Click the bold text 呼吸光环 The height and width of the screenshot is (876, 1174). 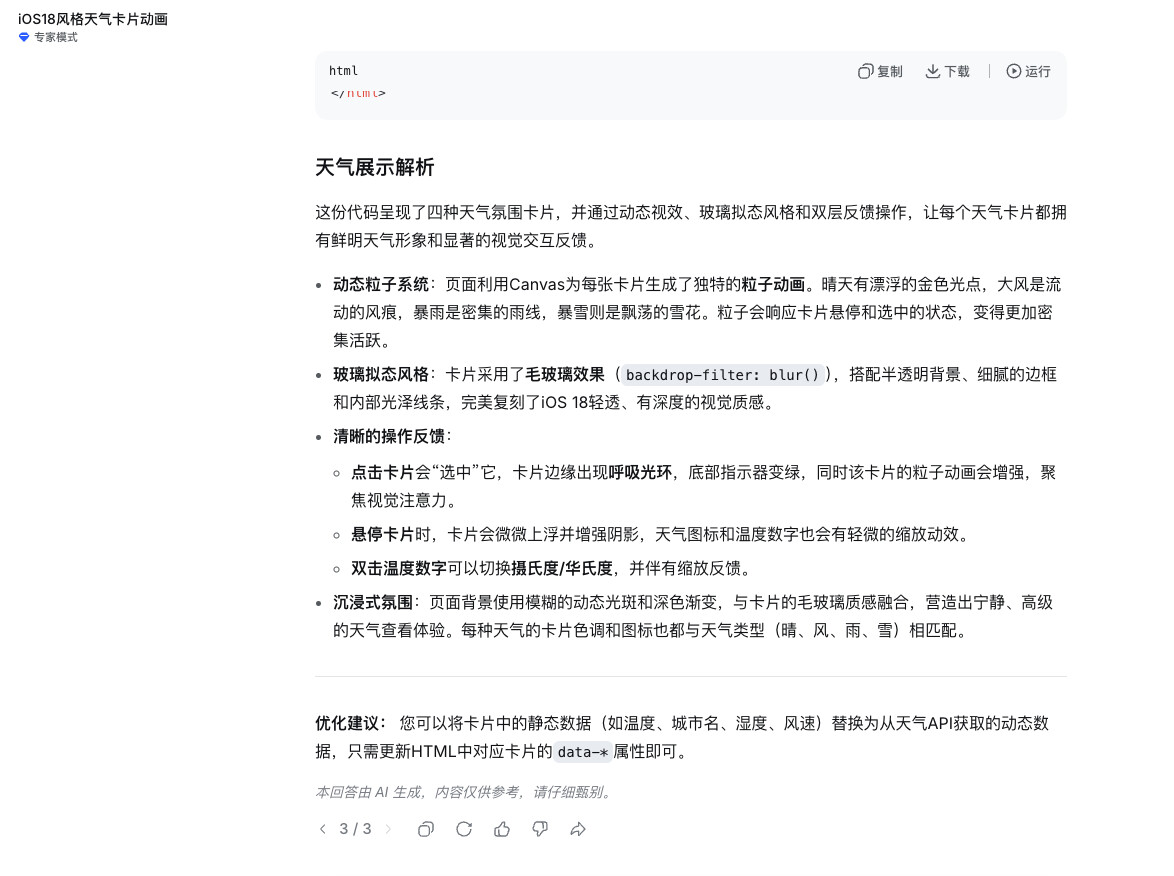point(640,472)
